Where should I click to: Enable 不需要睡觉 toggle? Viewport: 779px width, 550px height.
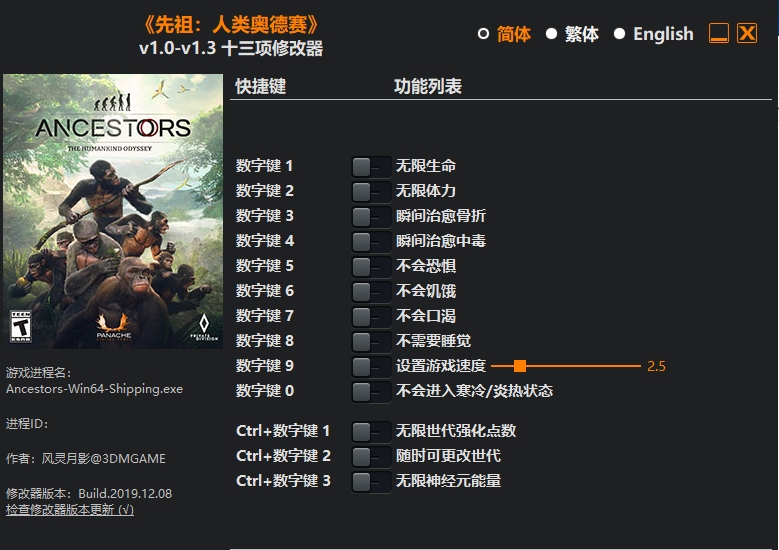pyautogui.click(x=371, y=342)
